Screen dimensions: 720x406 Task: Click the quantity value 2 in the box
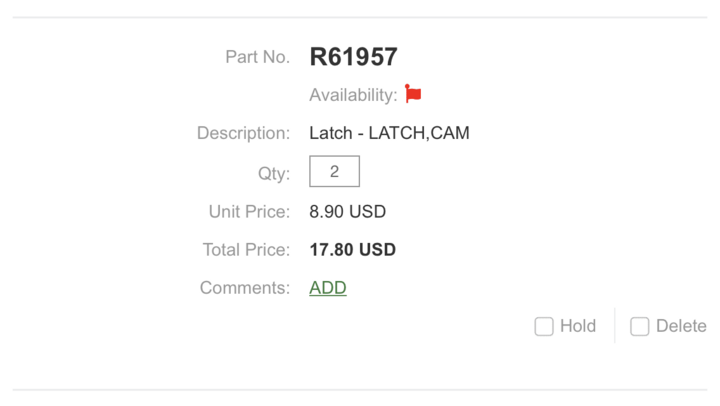pos(334,171)
